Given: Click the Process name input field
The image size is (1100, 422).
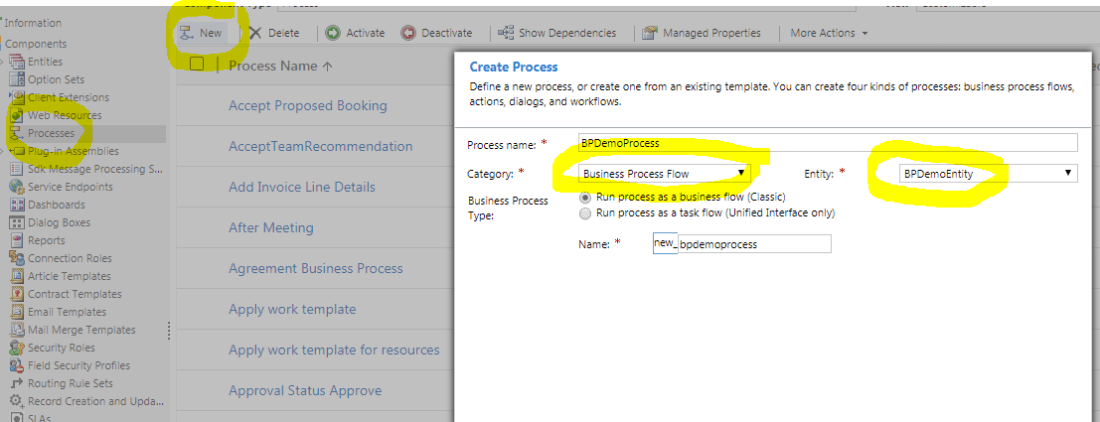Looking at the screenshot, I should pos(828,142).
